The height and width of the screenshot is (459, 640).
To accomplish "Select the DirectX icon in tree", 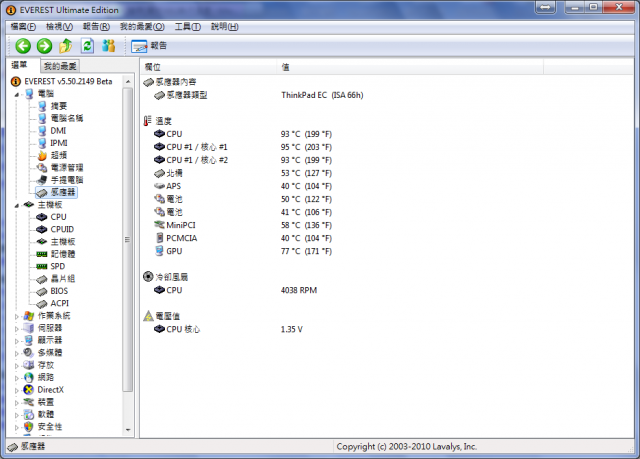I will click(x=28, y=390).
